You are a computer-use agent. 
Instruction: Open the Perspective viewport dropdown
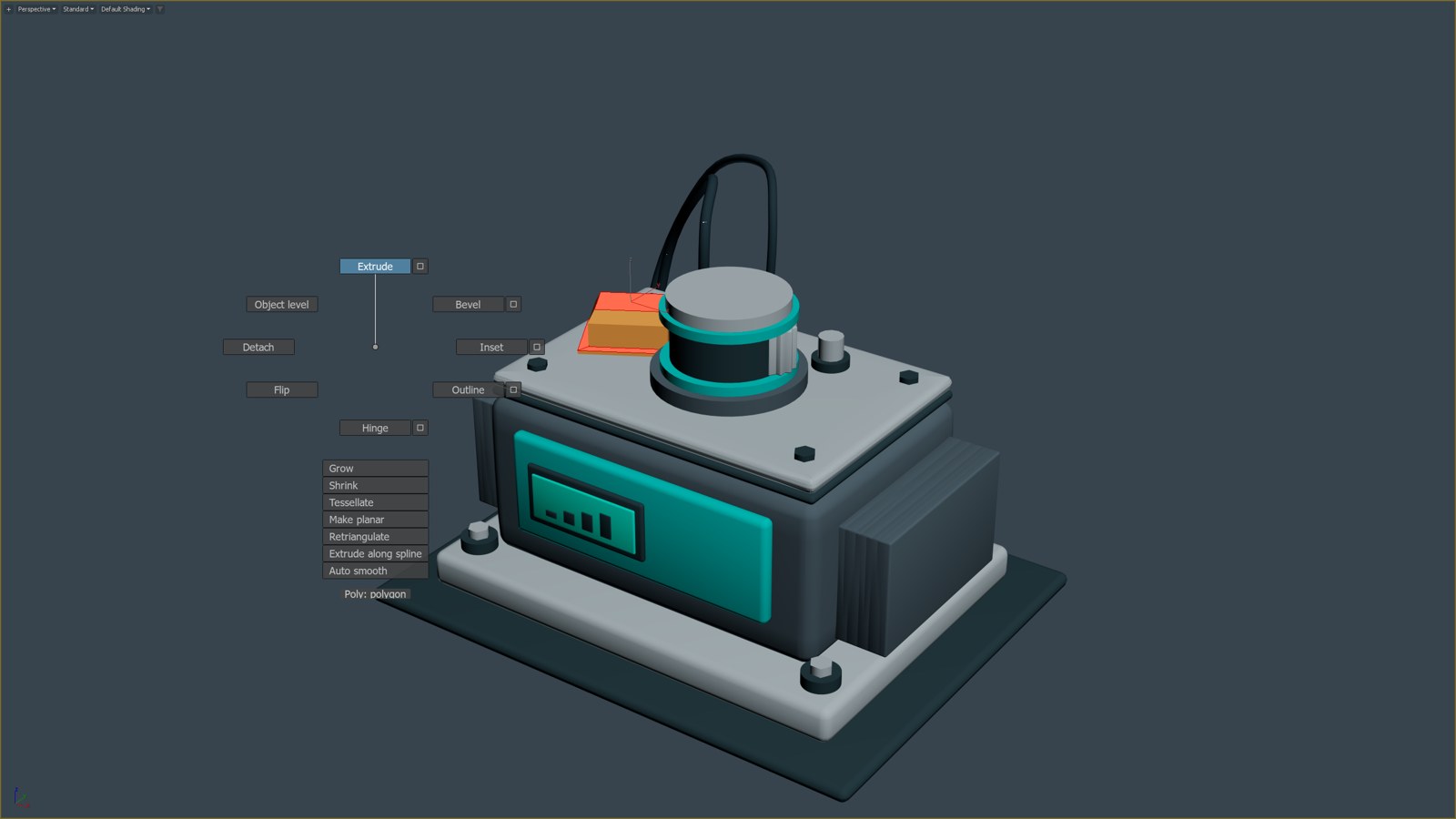click(x=36, y=9)
